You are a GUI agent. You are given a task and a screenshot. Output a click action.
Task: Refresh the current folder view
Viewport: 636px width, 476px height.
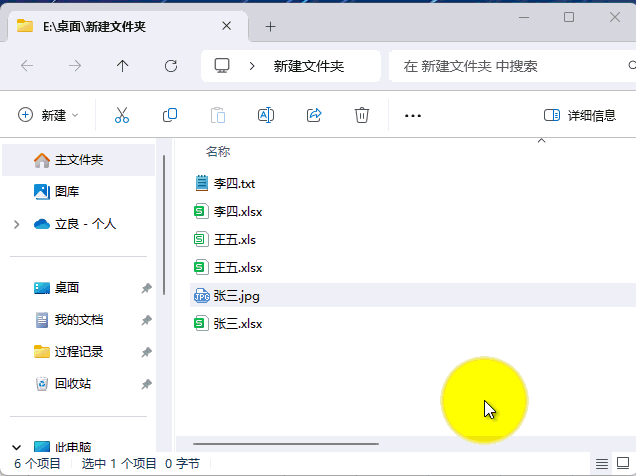click(171, 66)
